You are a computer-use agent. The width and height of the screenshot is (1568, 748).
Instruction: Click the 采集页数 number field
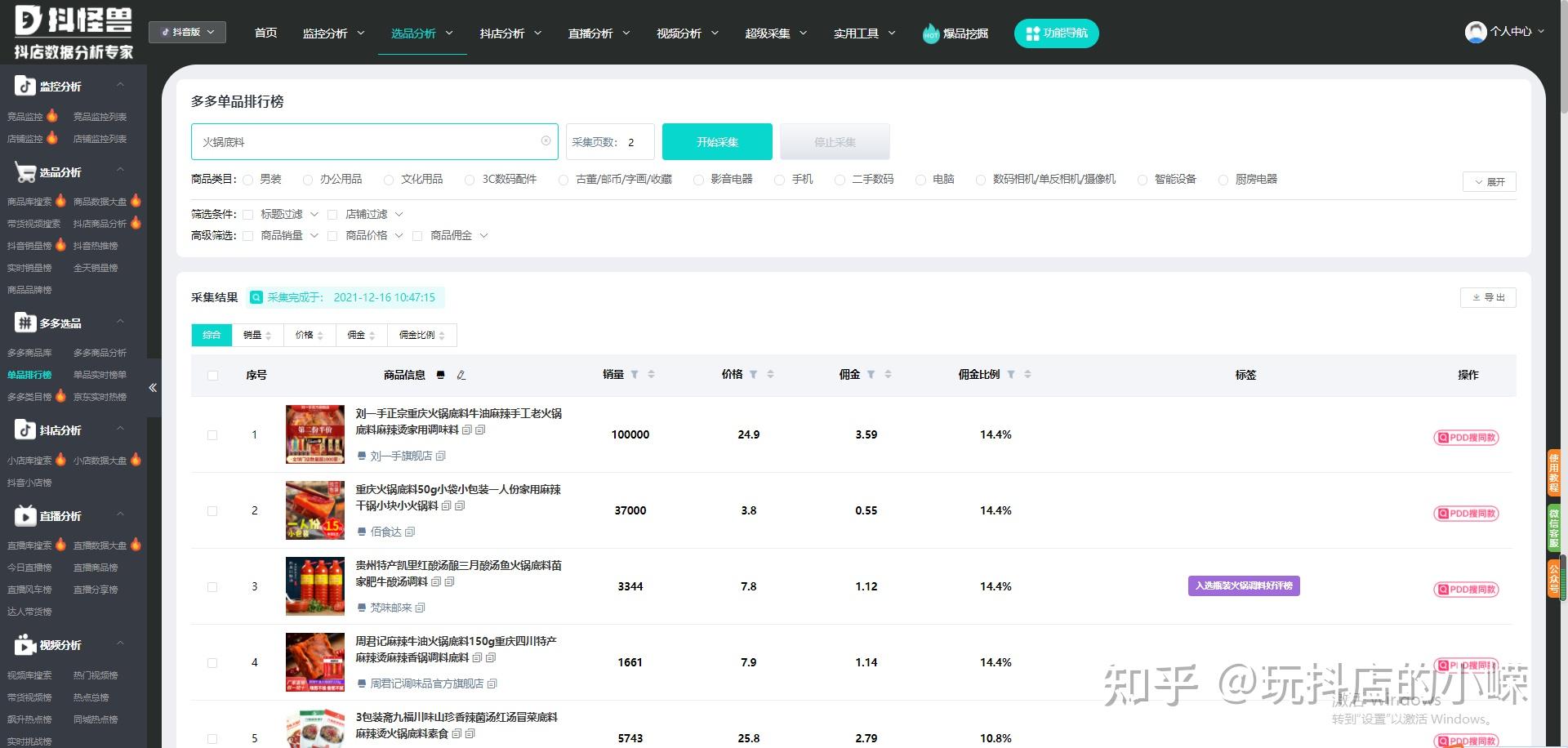610,142
